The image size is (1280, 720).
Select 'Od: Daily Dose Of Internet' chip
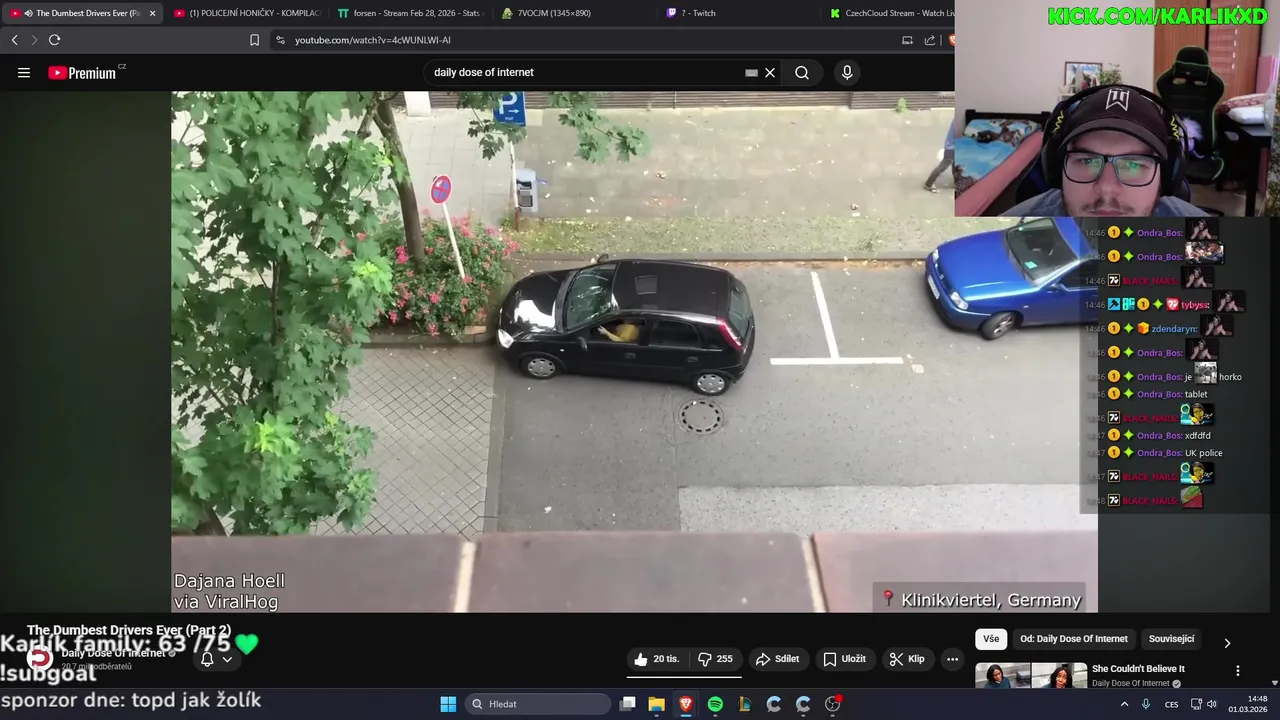pos(1073,639)
